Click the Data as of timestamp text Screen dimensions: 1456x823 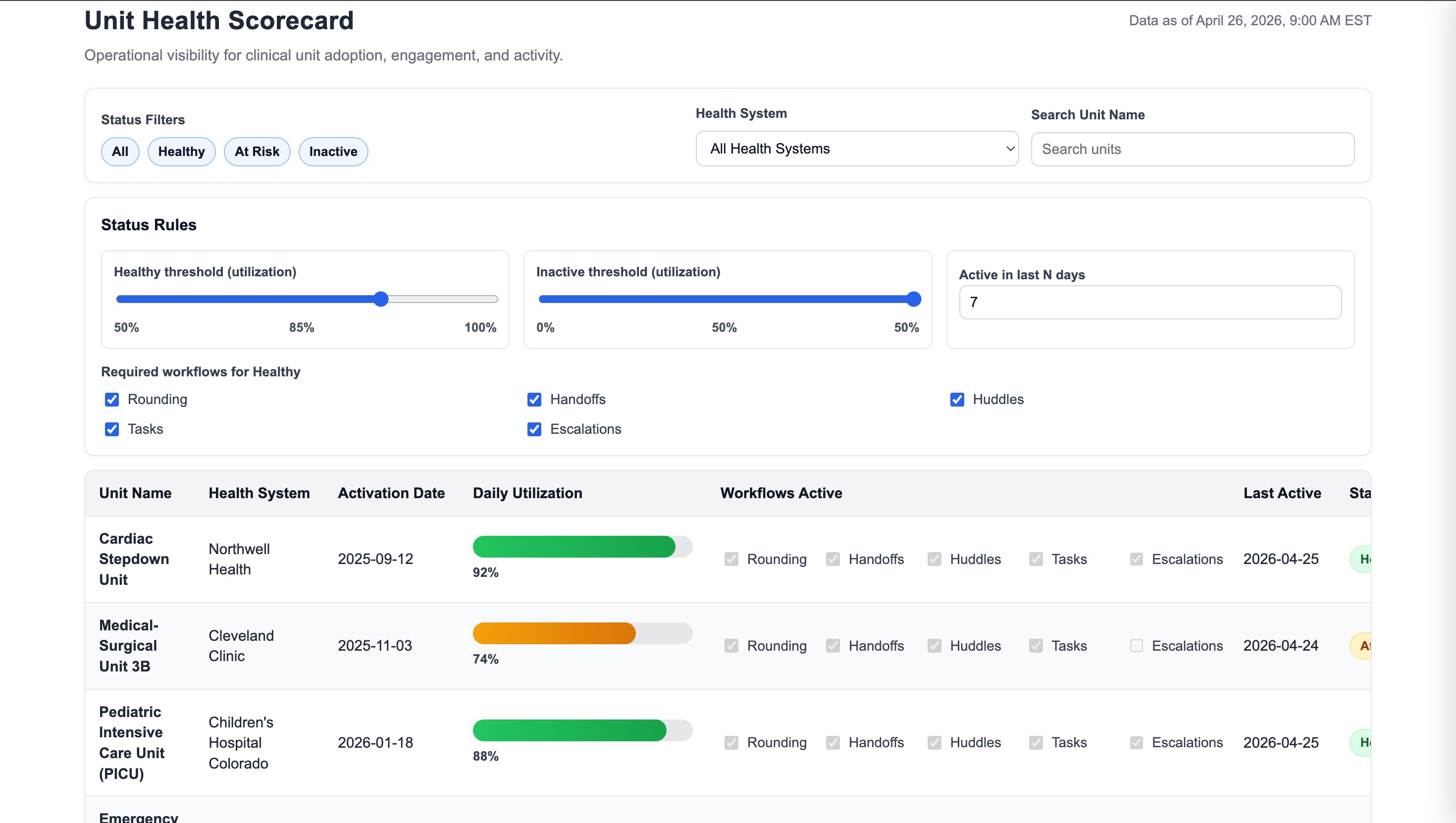(1249, 21)
